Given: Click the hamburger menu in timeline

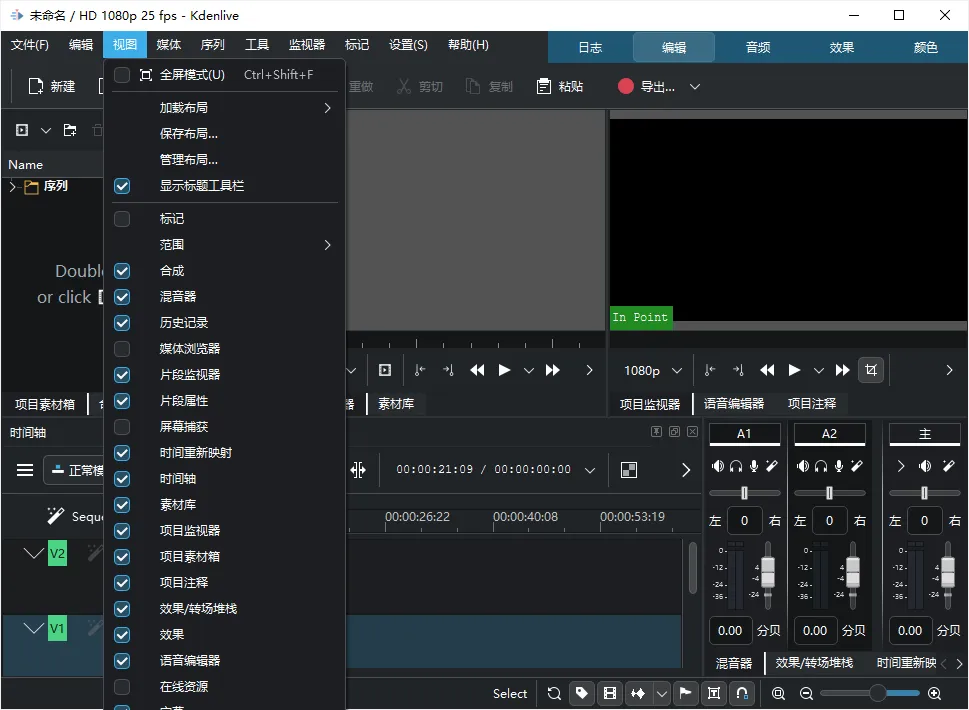Looking at the screenshot, I should click(x=25, y=470).
